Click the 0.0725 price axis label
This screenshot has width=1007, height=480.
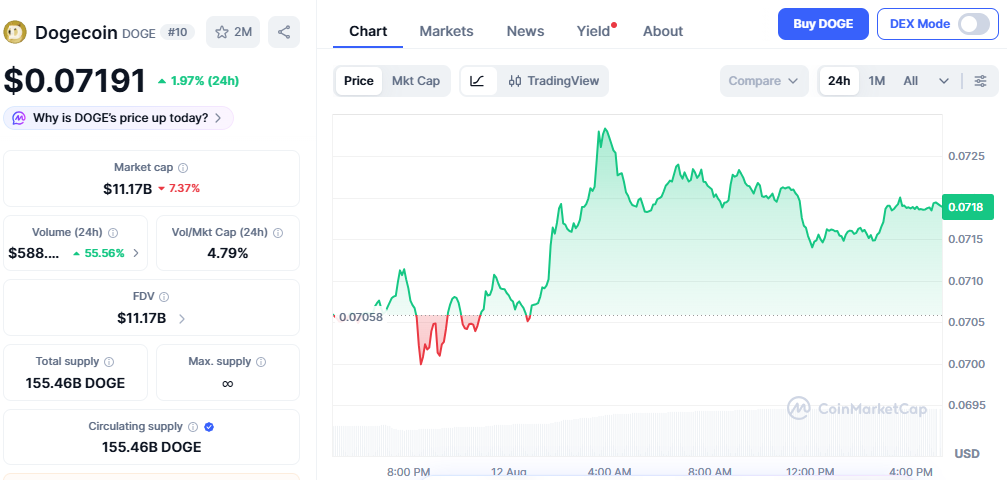pos(965,156)
